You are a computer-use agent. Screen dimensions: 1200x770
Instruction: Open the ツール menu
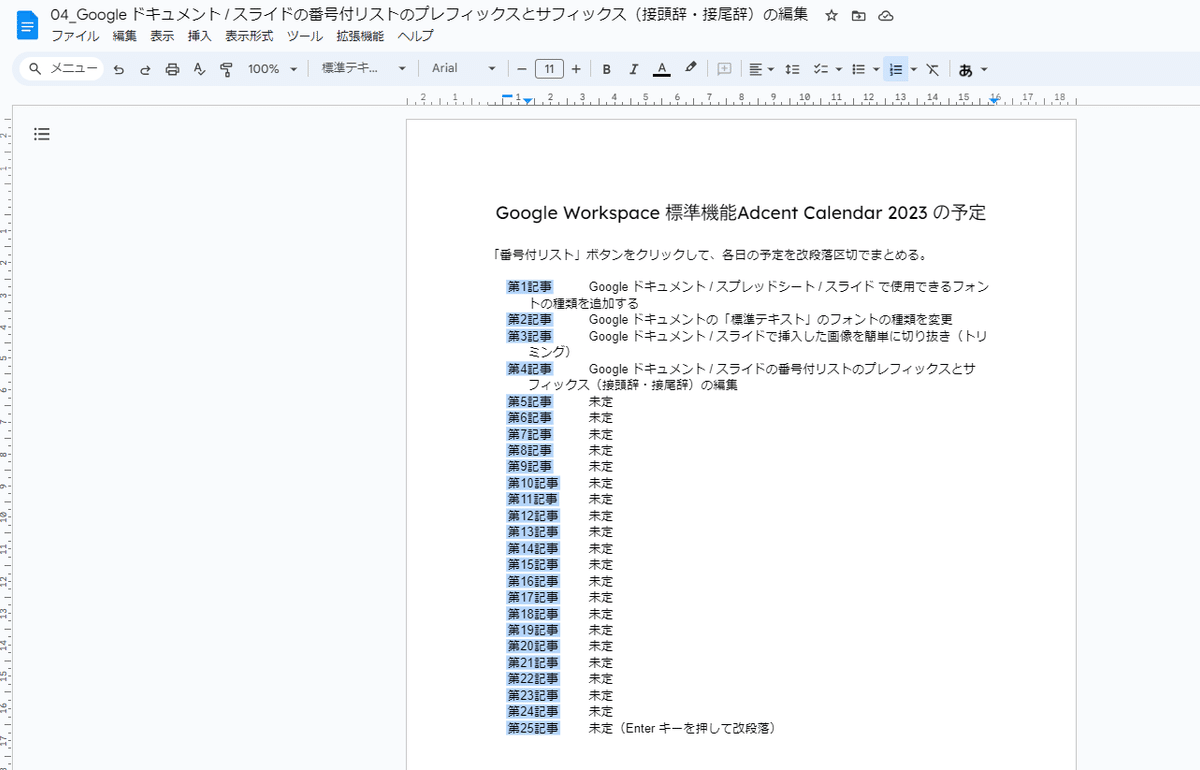coord(305,36)
